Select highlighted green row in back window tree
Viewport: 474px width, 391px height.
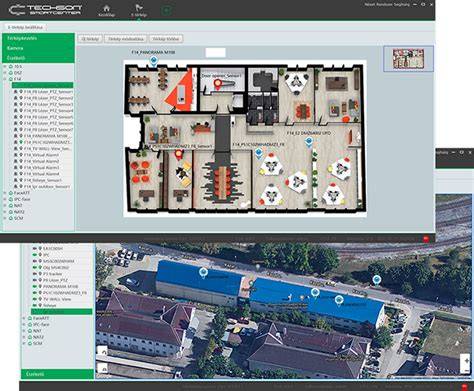pos(62,312)
